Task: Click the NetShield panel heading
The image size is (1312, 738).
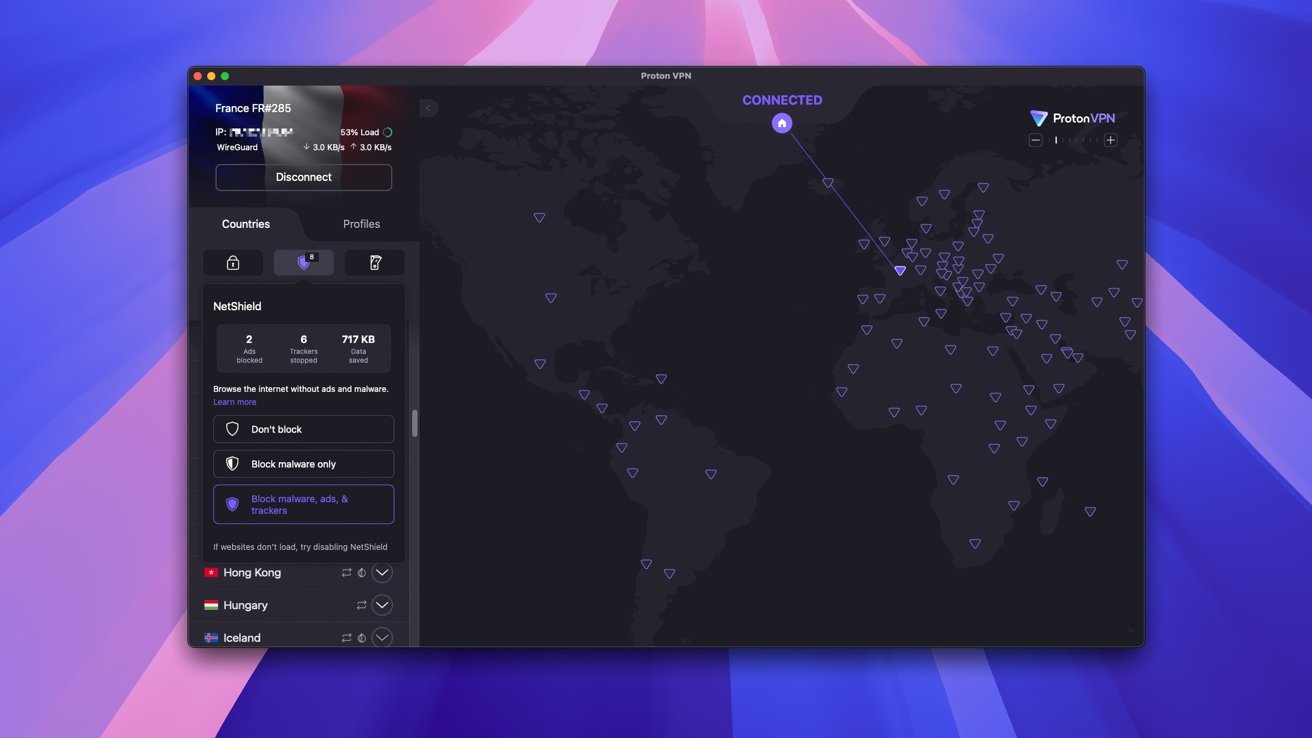Action: click(237, 306)
